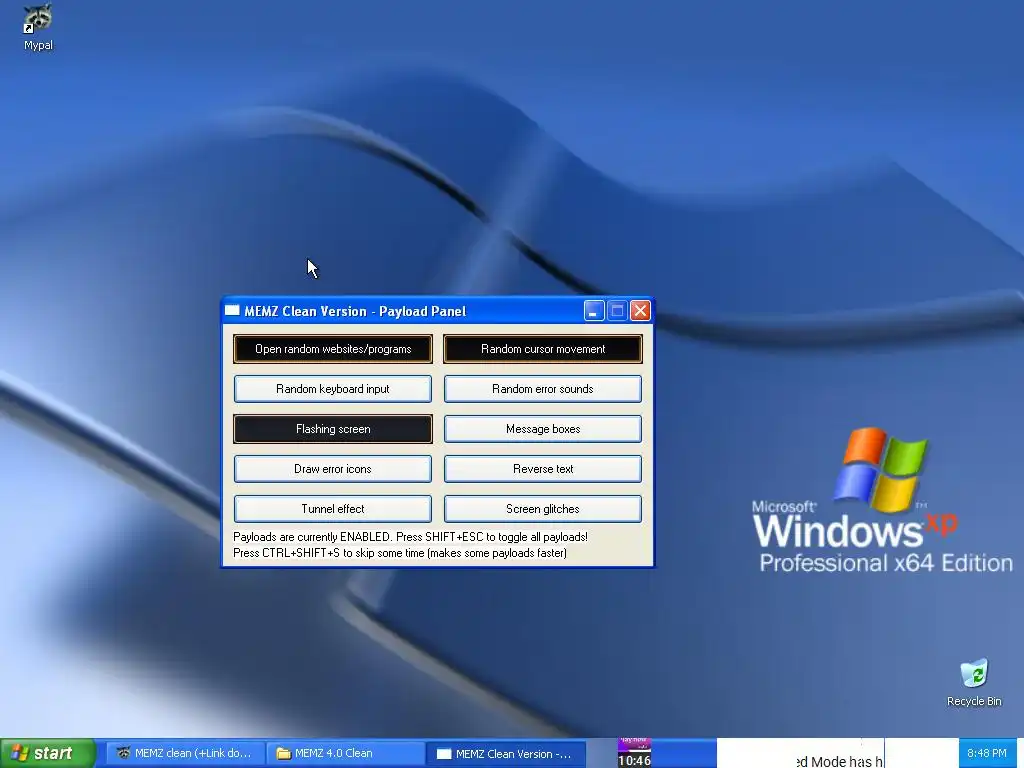Open the Mypal desktop shortcut icon
1024x768 pixels.
[38, 27]
